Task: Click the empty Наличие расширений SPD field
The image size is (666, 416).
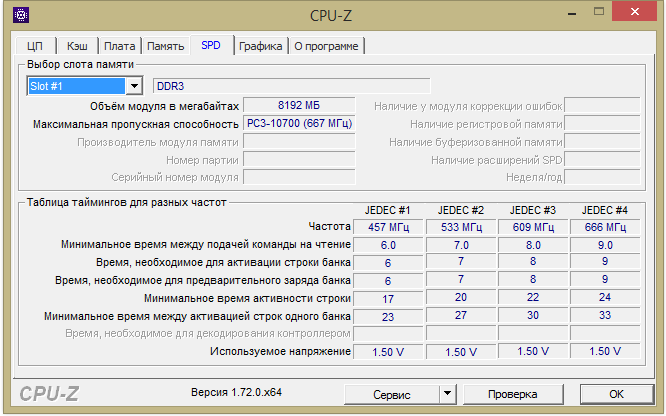Action: tap(602, 160)
